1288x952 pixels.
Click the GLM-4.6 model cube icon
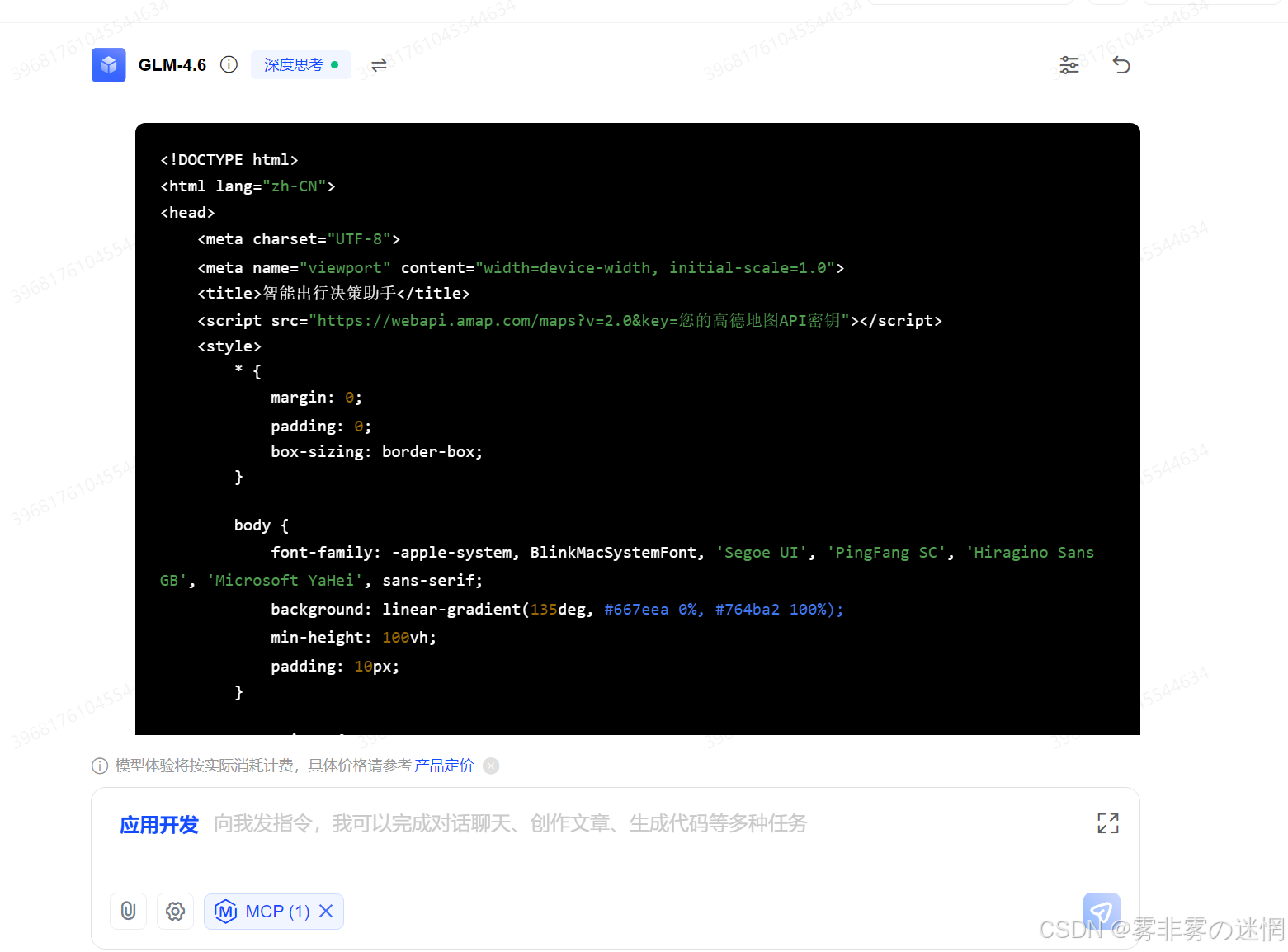pyautogui.click(x=109, y=65)
